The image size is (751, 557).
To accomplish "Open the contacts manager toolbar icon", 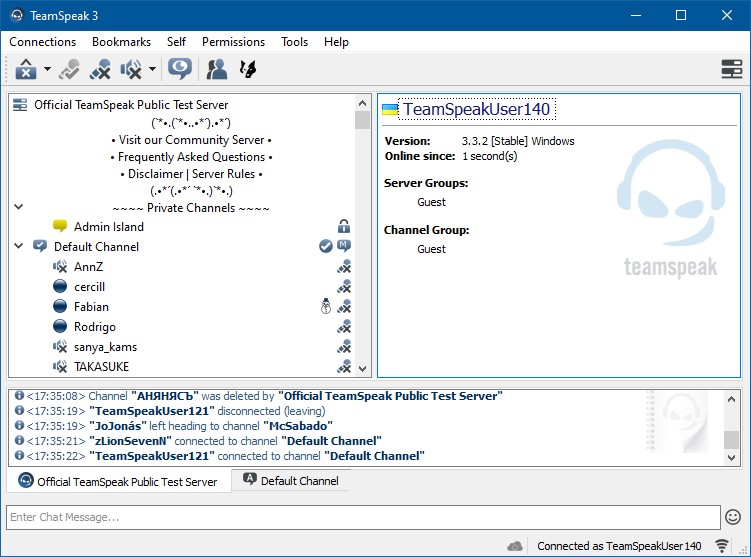I will pyautogui.click(x=216, y=69).
